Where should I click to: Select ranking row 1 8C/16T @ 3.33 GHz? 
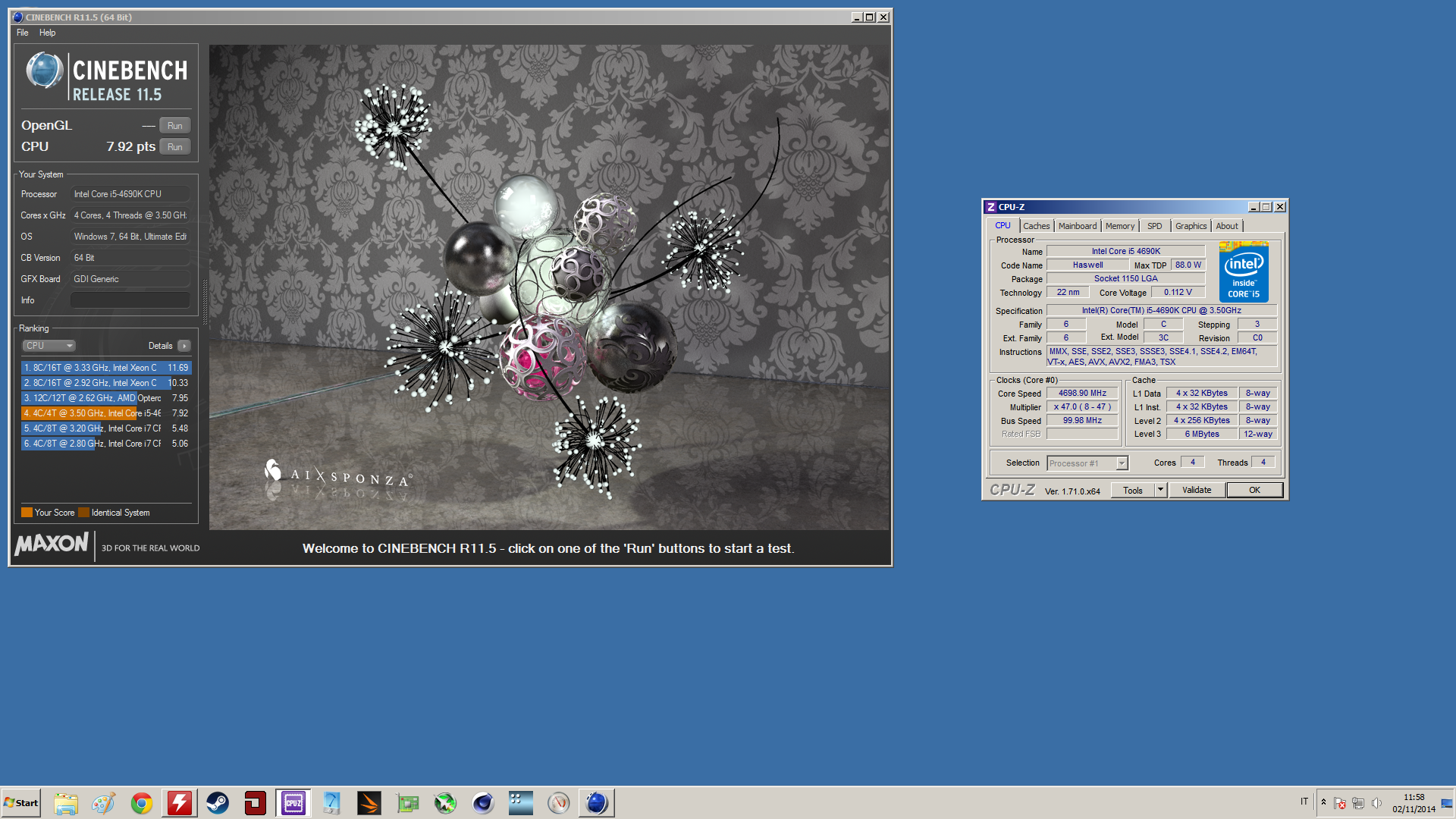(x=106, y=368)
